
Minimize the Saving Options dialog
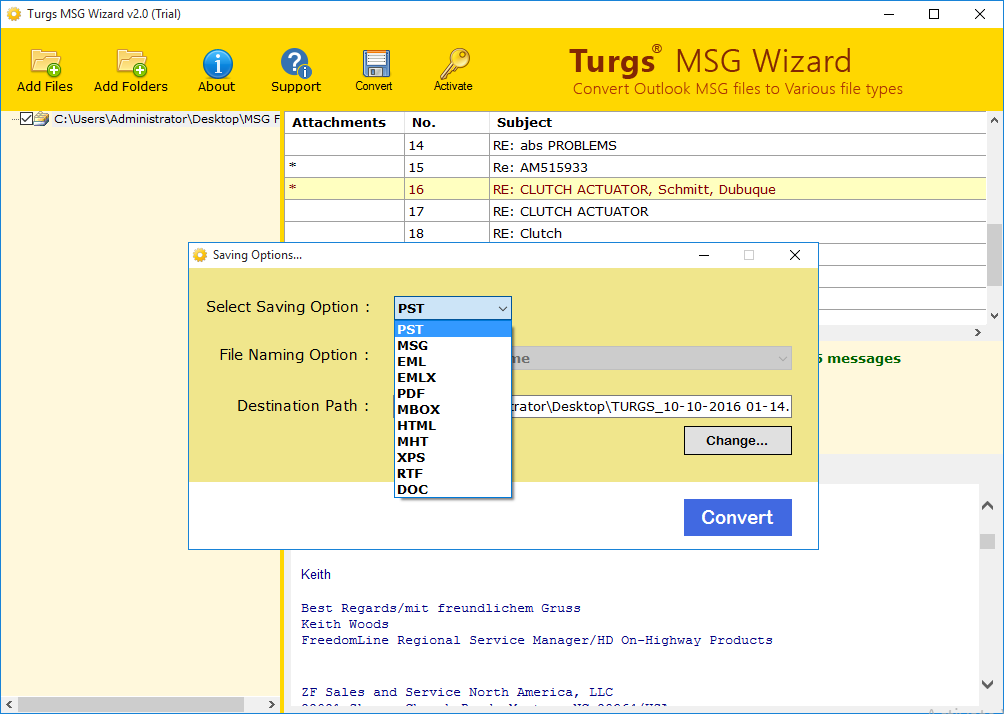[704, 255]
